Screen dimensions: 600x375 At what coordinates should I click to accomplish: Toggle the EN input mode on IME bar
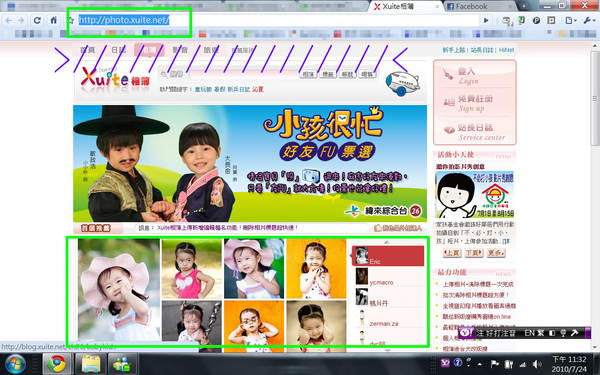[x=530, y=333]
